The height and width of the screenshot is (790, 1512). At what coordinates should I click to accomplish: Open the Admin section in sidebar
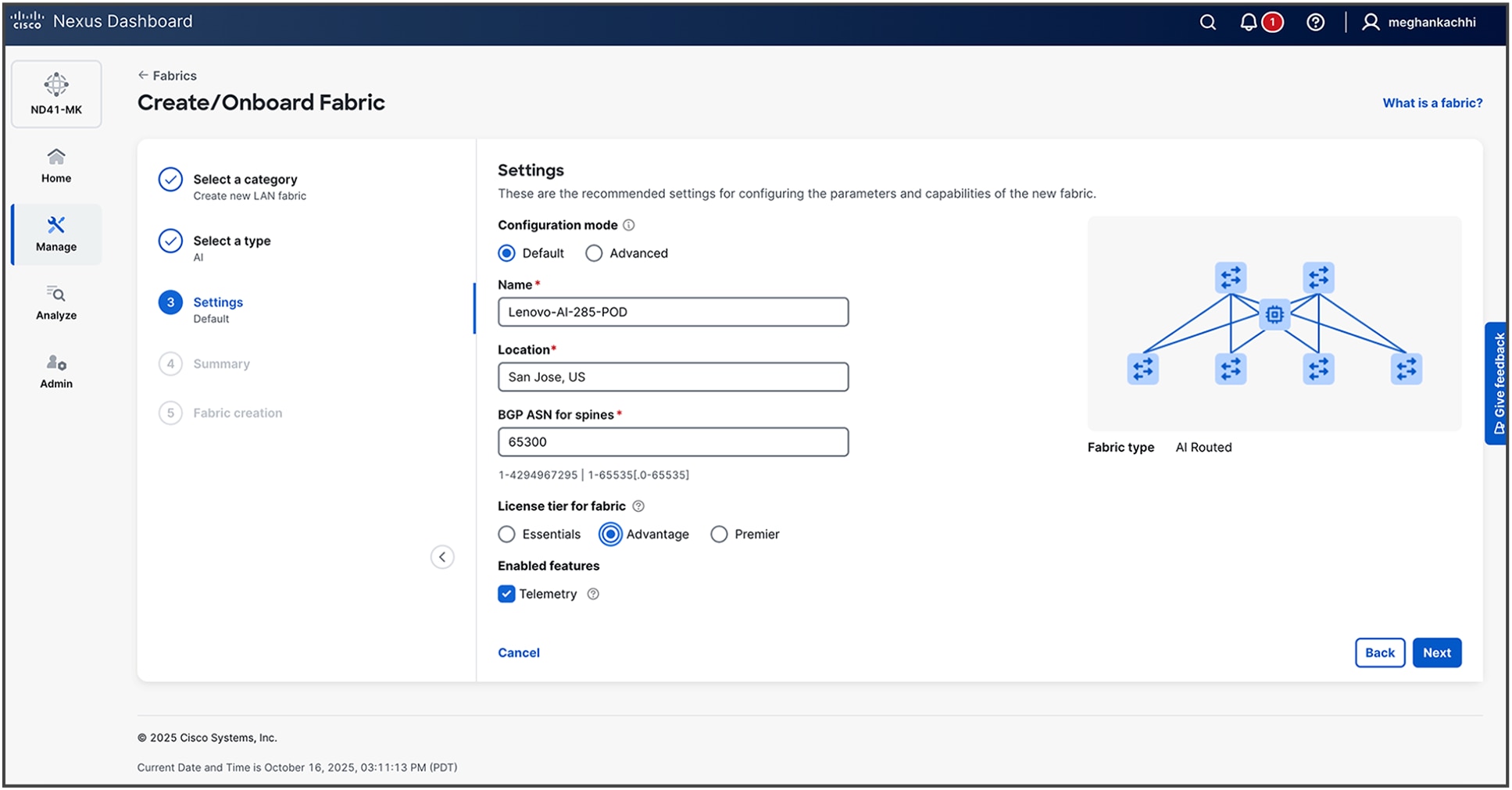[55, 370]
